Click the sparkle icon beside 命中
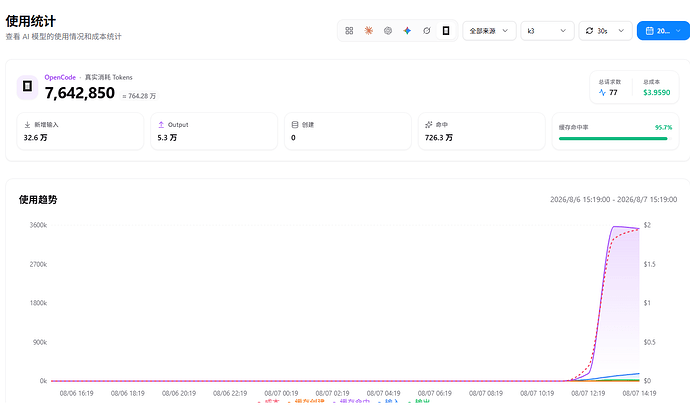 [429, 125]
